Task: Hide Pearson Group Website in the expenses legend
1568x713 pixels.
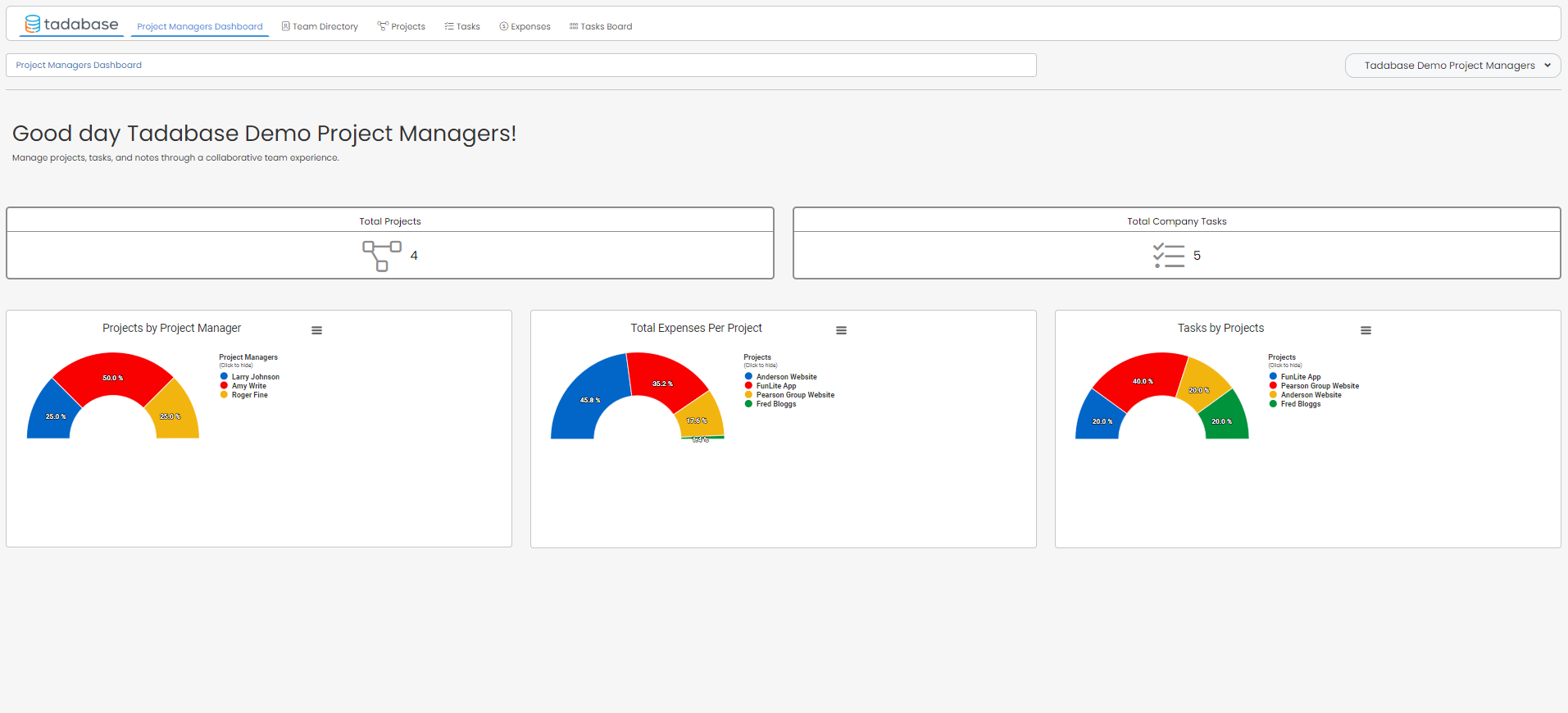Action: [x=790, y=395]
